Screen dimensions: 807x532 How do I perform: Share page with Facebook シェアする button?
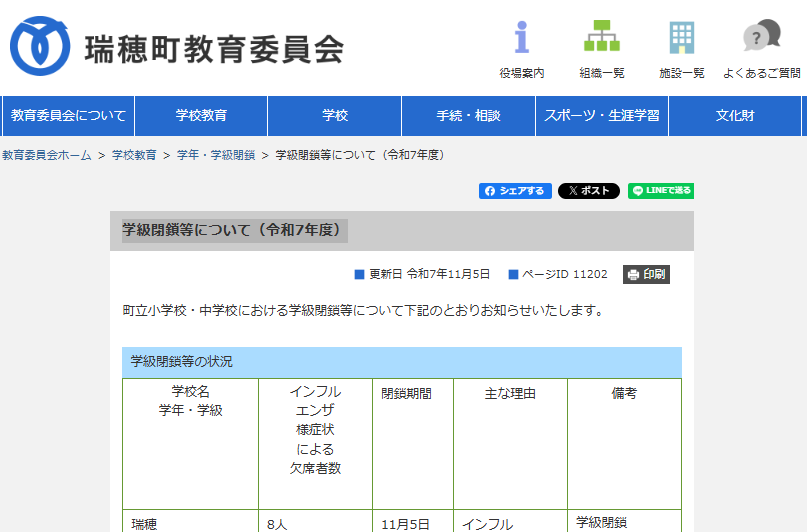[515, 191]
